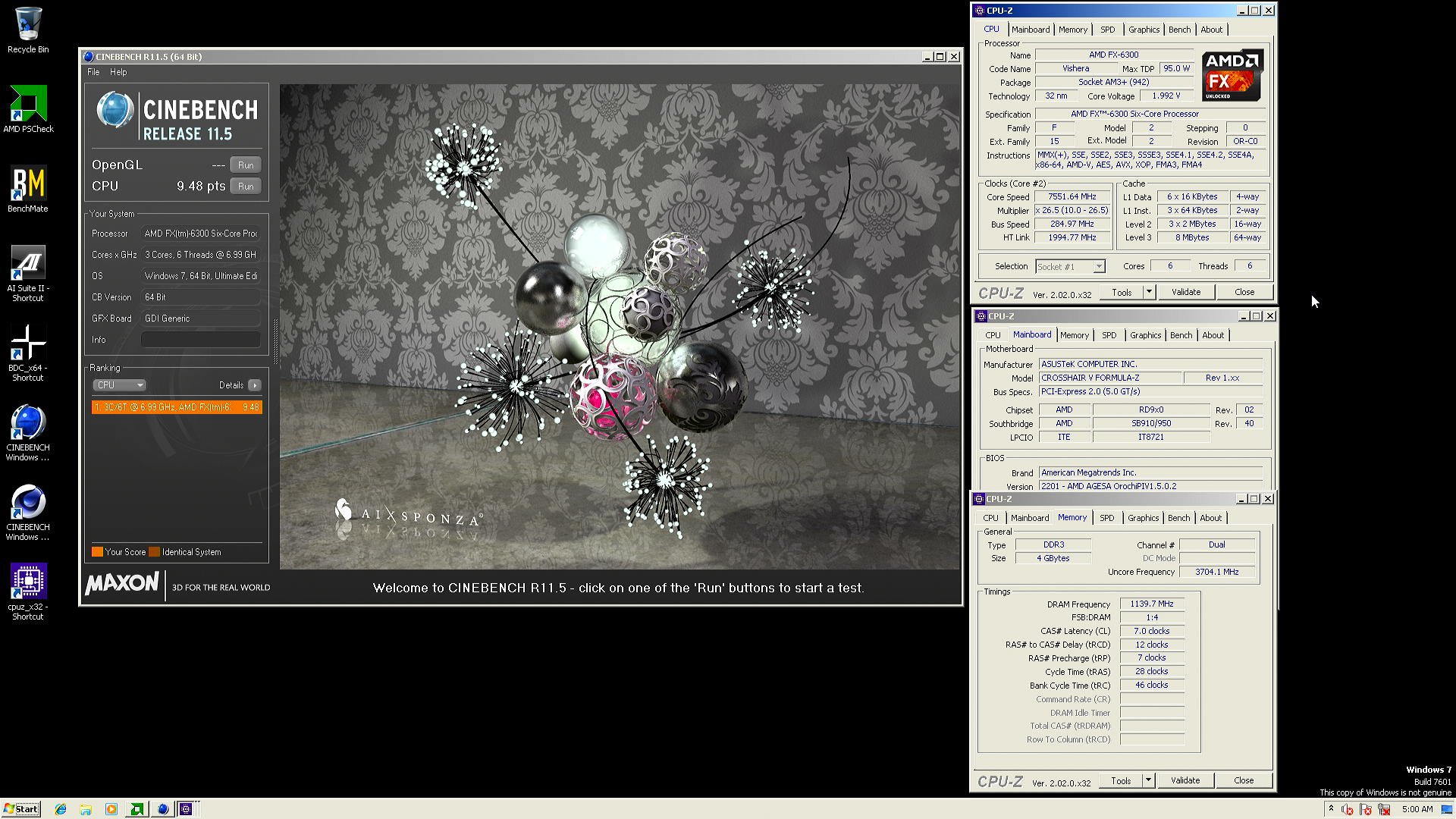Switch to SPD tab in top CPU-Z

click(x=1108, y=30)
